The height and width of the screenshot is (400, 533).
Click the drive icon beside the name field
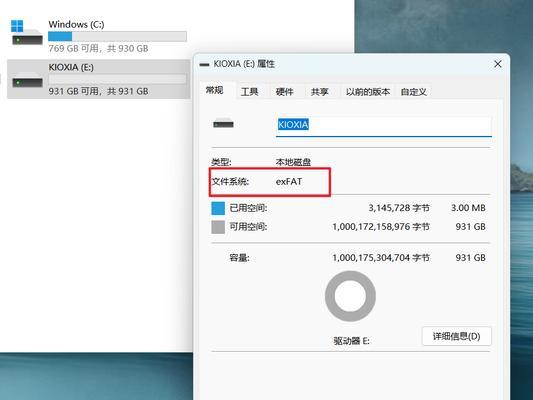coord(223,123)
